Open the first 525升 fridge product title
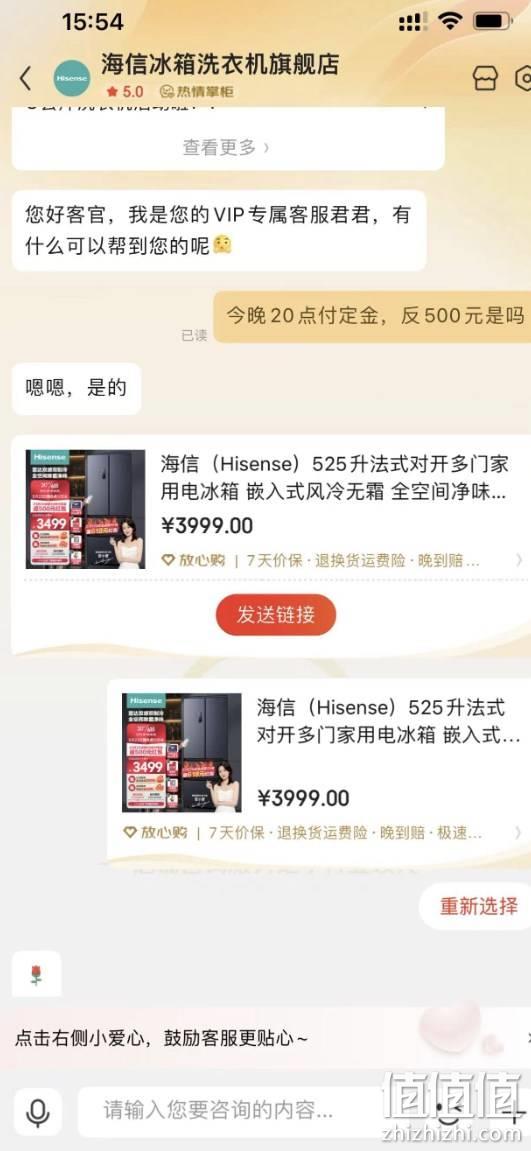This screenshot has height=1151, width=531. (335, 478)
